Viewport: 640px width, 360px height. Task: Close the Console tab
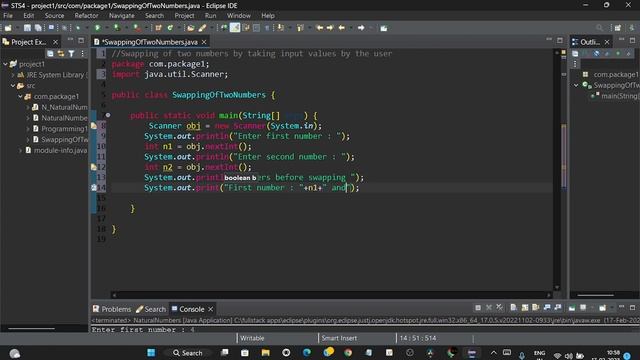point(211,309)
